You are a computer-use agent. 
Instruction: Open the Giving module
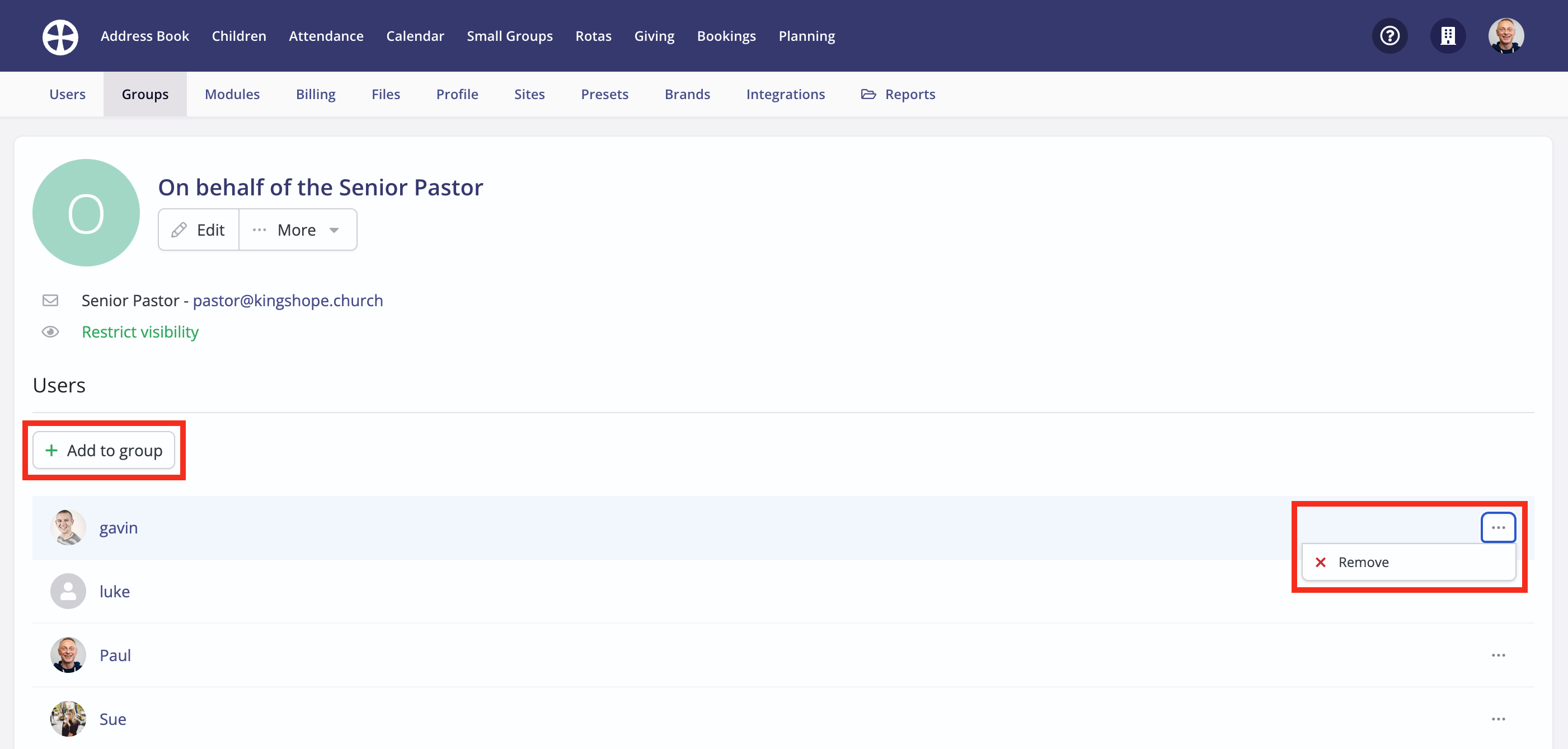pos(654,36)
